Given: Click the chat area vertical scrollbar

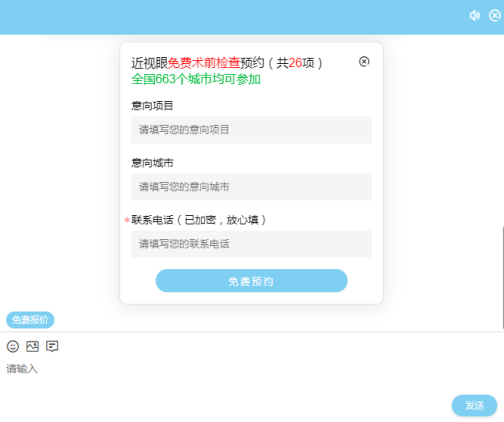Looking at the screenshot, I should tap(503, 277).
